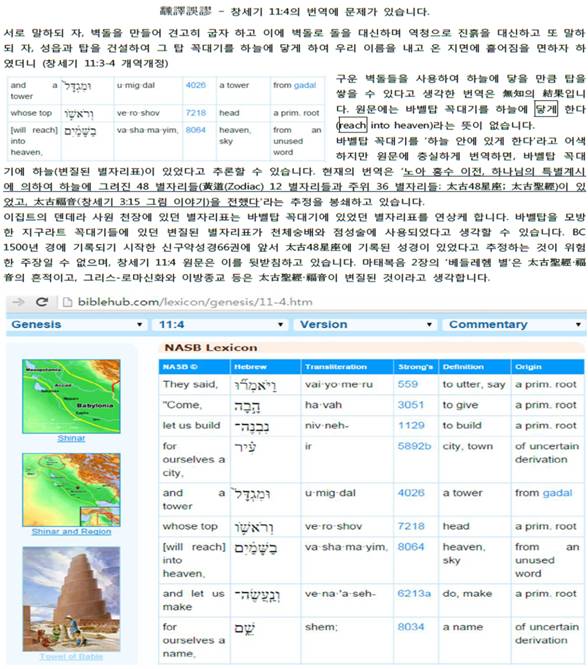Open Strong's number 559 link
This screenshot has height=669, width=588.
(408, 384)
